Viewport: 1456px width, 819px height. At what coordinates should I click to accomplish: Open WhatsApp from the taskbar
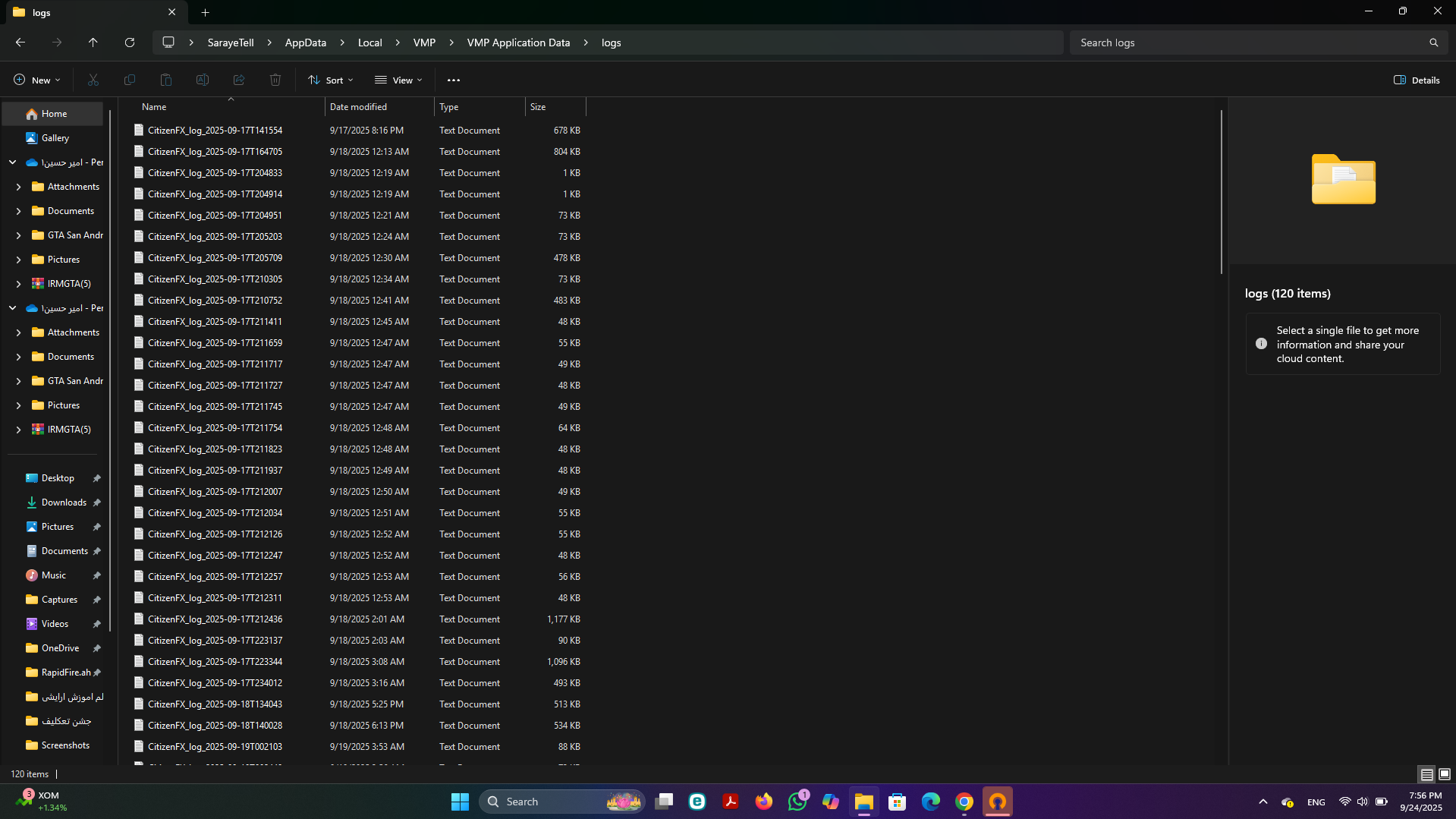pyautogui.click(x=797, y=802)
